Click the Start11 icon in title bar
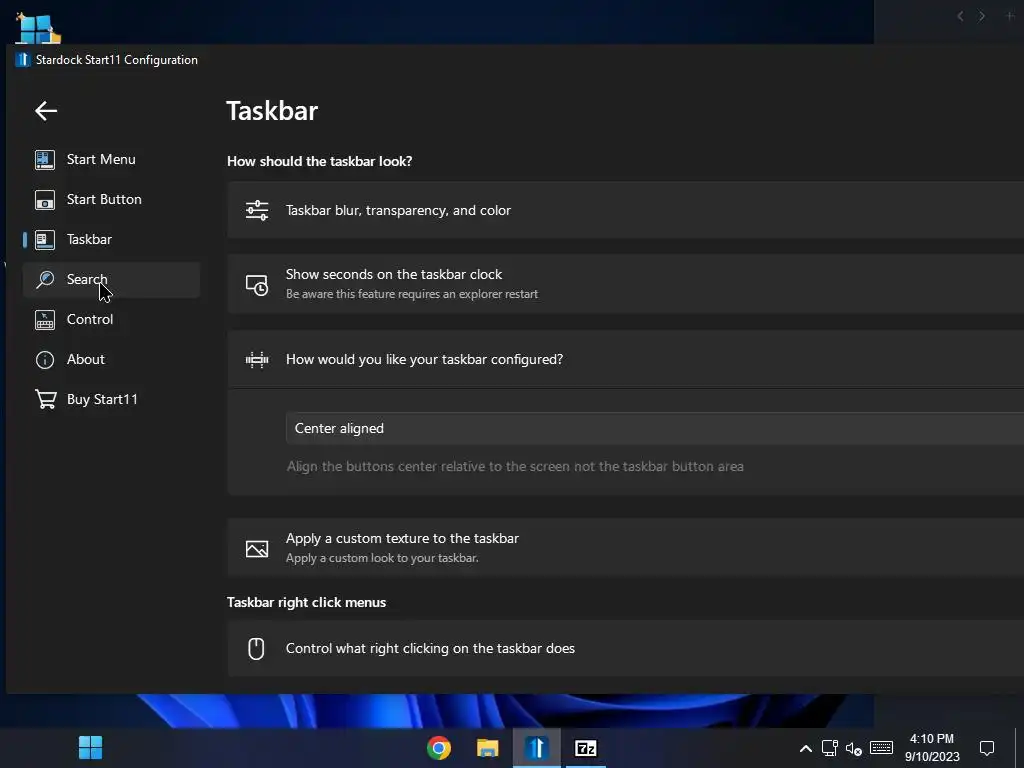The width and height of the screenshot is (1024, 768). click(x=23, y=59)
